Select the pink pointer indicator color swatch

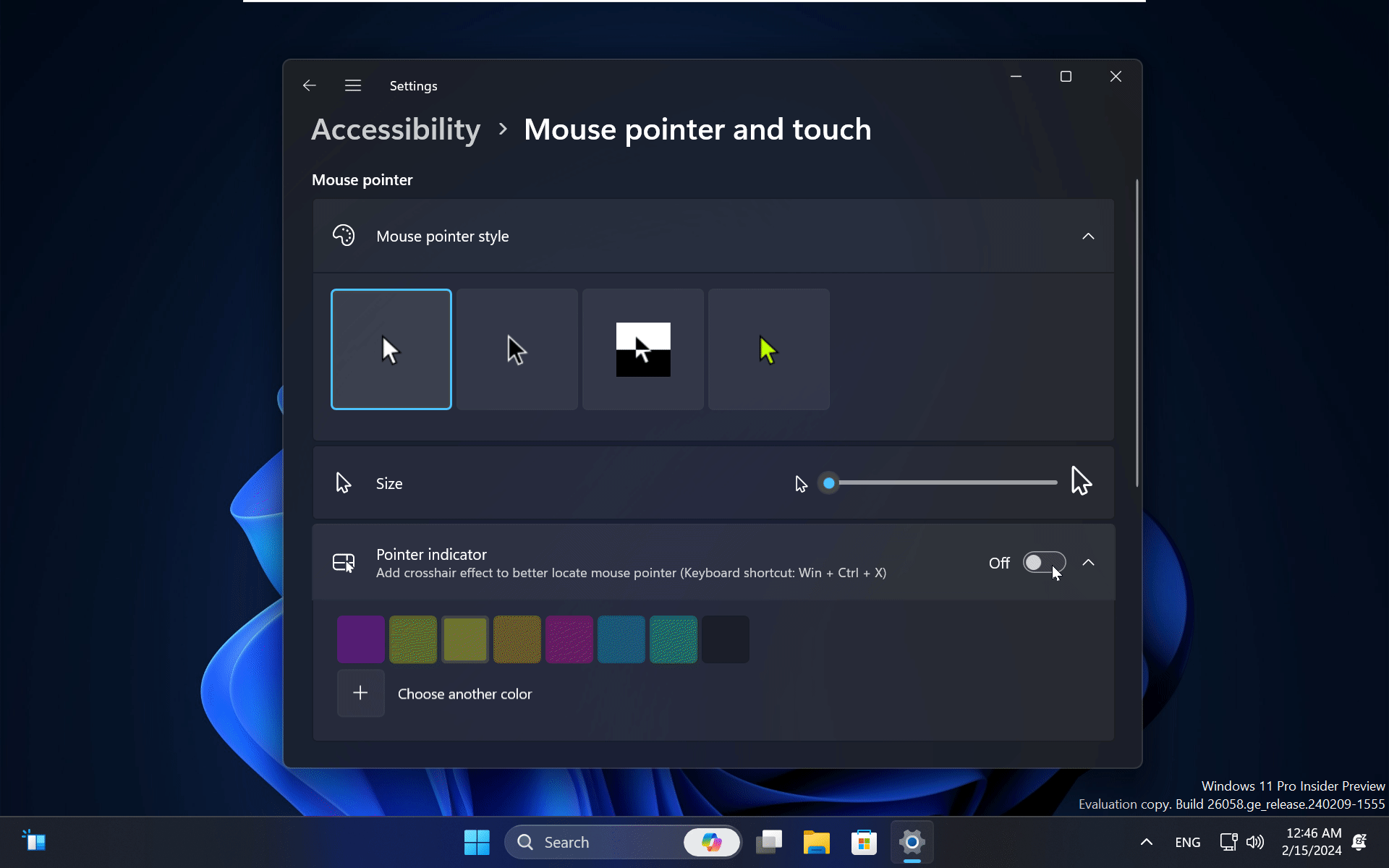point(569,639)
